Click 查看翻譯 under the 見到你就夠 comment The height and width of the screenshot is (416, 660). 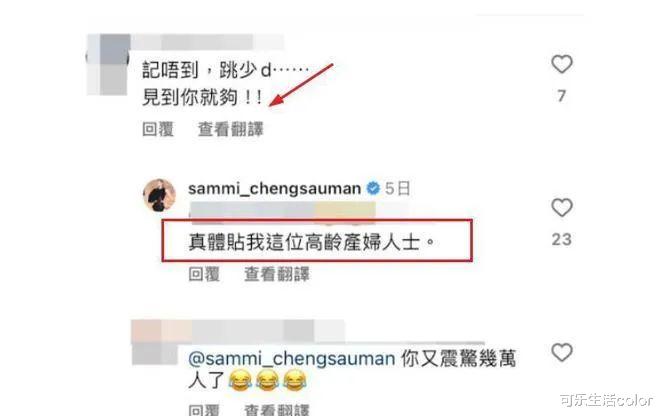tap(231, 129)
